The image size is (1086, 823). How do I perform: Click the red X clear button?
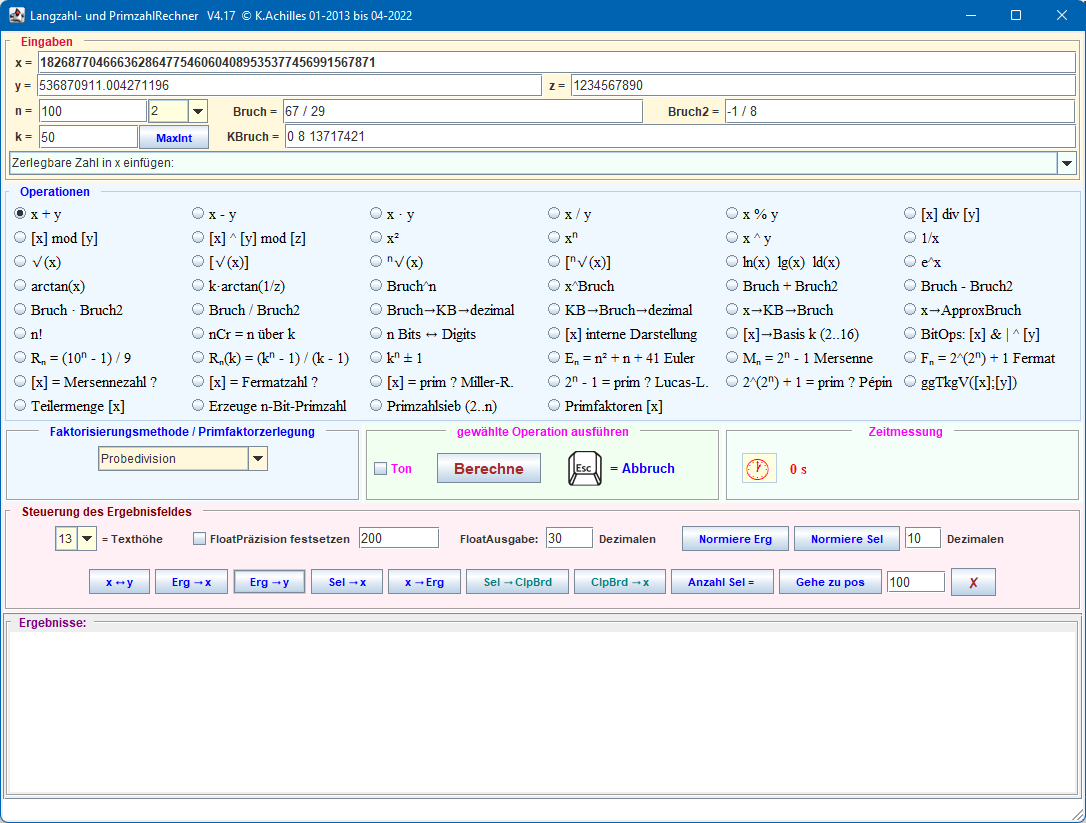coord(973,582)
